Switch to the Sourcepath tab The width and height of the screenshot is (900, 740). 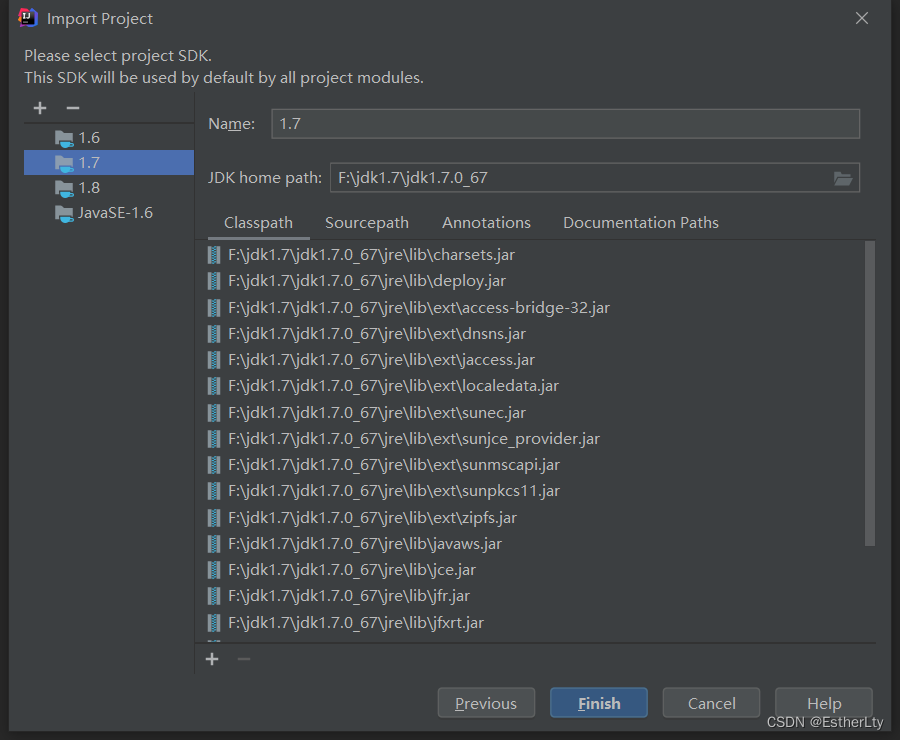click(367, 223)
